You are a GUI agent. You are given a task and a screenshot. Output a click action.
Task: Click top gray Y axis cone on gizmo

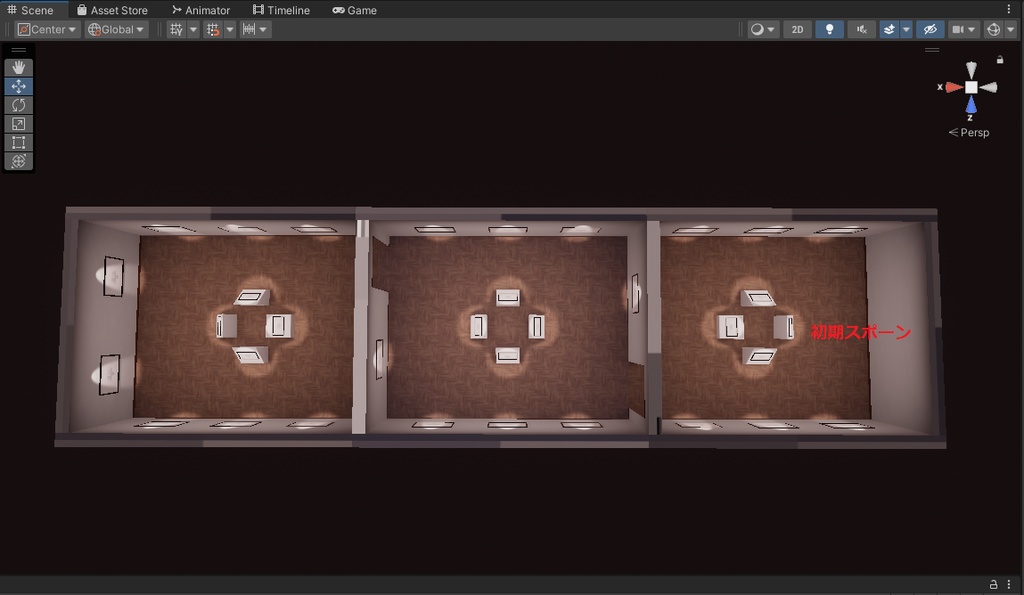click(x=971, y=70)
